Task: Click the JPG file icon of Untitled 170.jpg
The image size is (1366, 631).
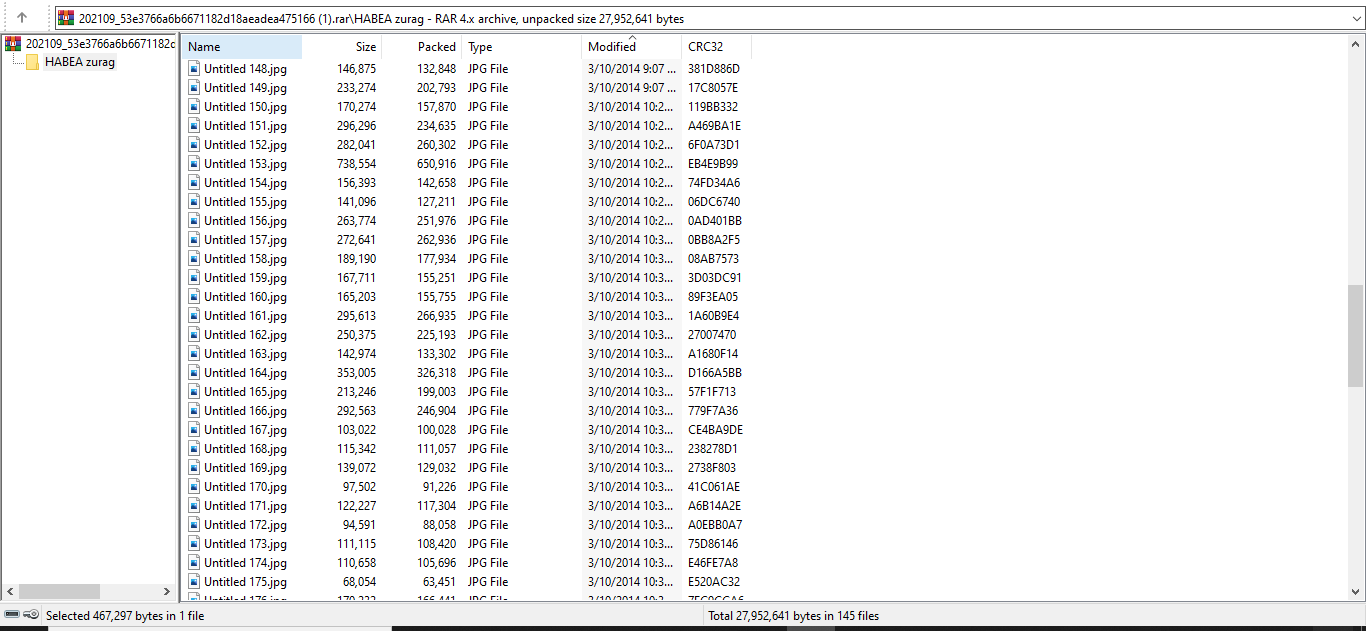Action: [x=194, y=487]
